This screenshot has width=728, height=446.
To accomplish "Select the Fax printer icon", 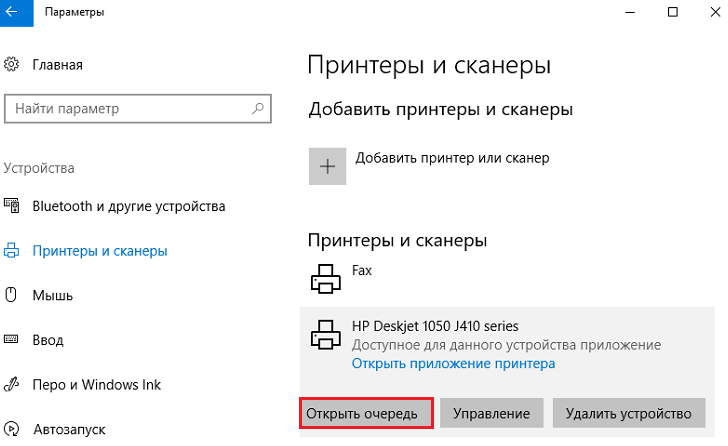I will coord(327,279).
